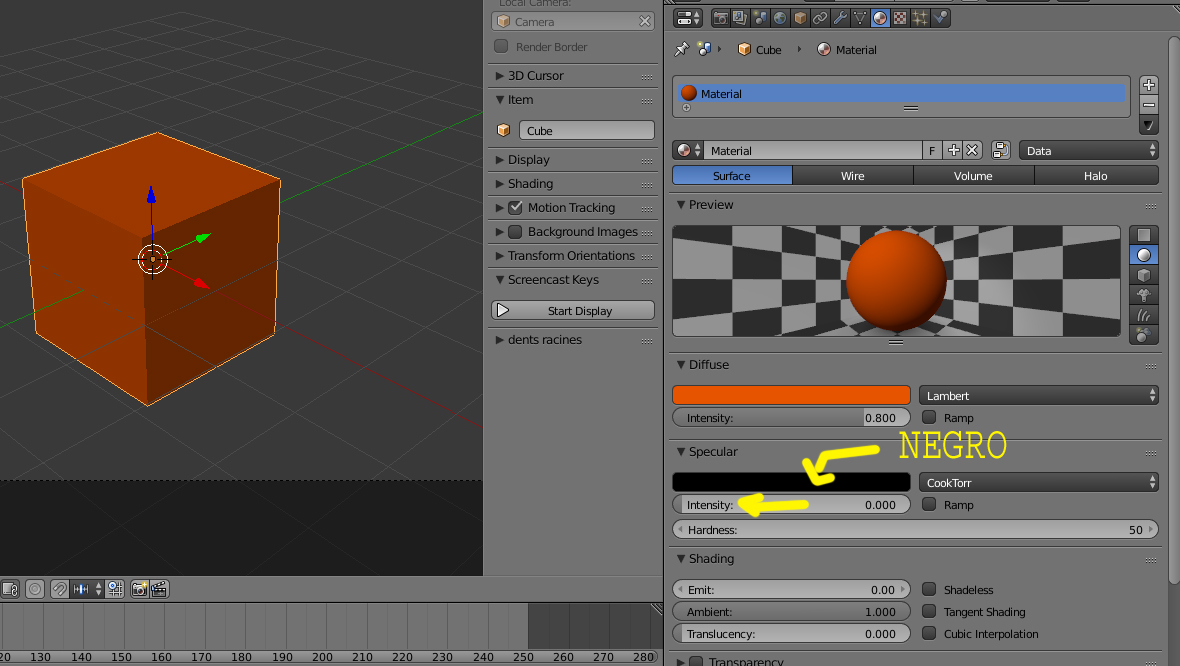The width and height of the screenshot is (1180, 666).
Task: Toggle the snap magnet in viewport header
Action: point(59,589)
